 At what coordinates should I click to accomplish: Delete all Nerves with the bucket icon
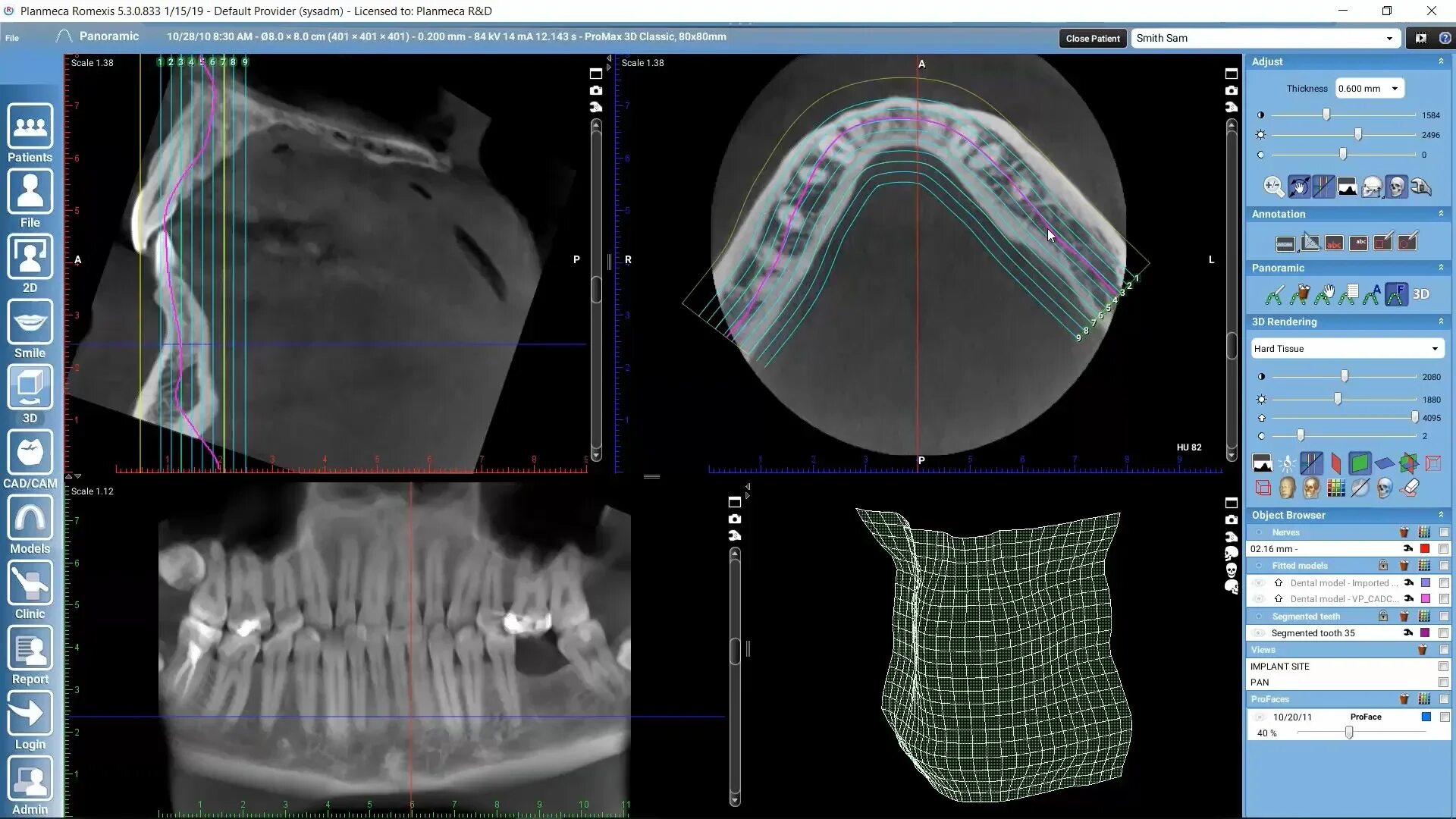pos(1404,532)
